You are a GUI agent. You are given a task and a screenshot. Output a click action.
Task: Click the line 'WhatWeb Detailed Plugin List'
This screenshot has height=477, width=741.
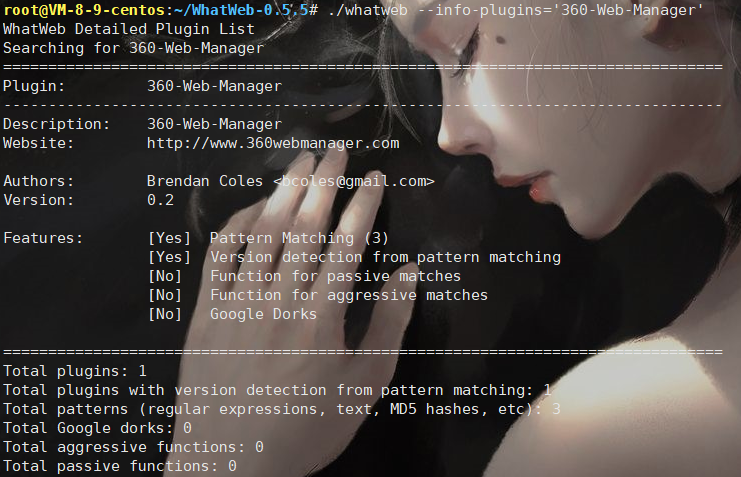tap(129, 29)
